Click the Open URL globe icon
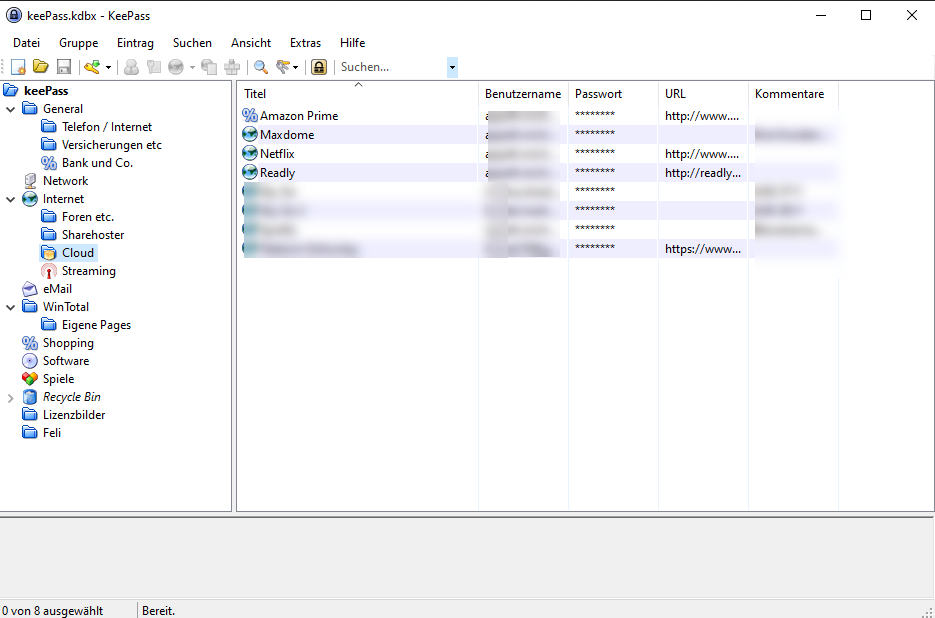 click(x=176, y=67)
